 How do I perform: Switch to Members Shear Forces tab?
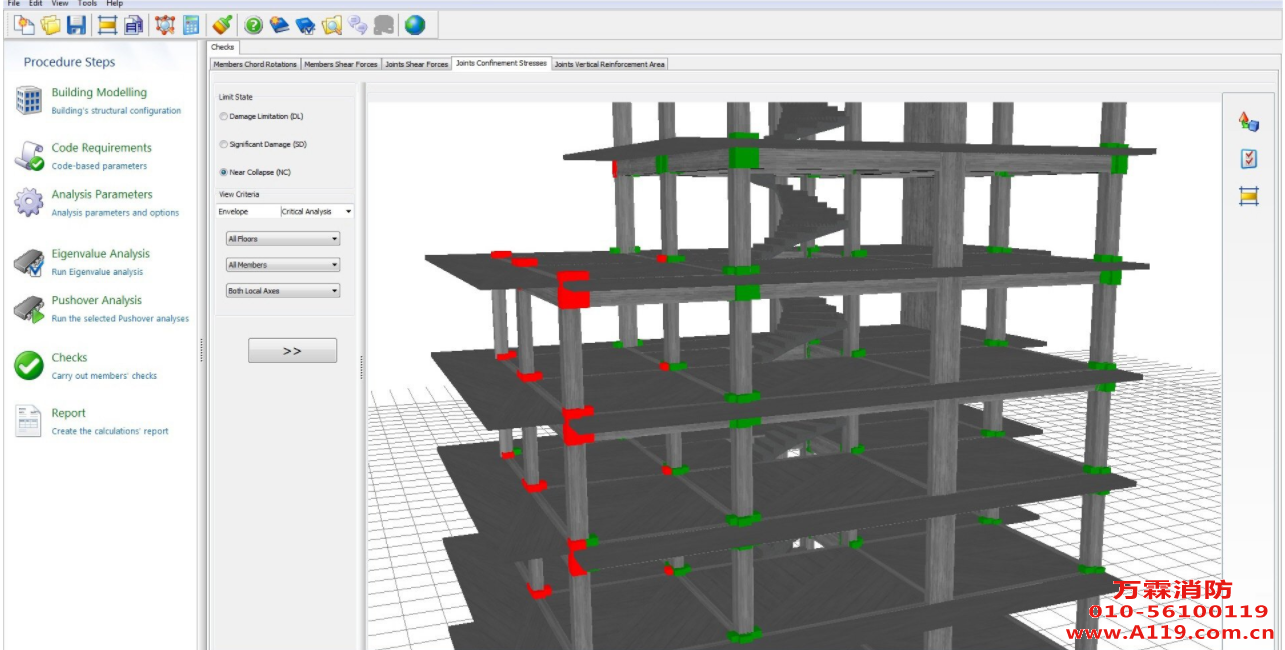tap(341, 64)
